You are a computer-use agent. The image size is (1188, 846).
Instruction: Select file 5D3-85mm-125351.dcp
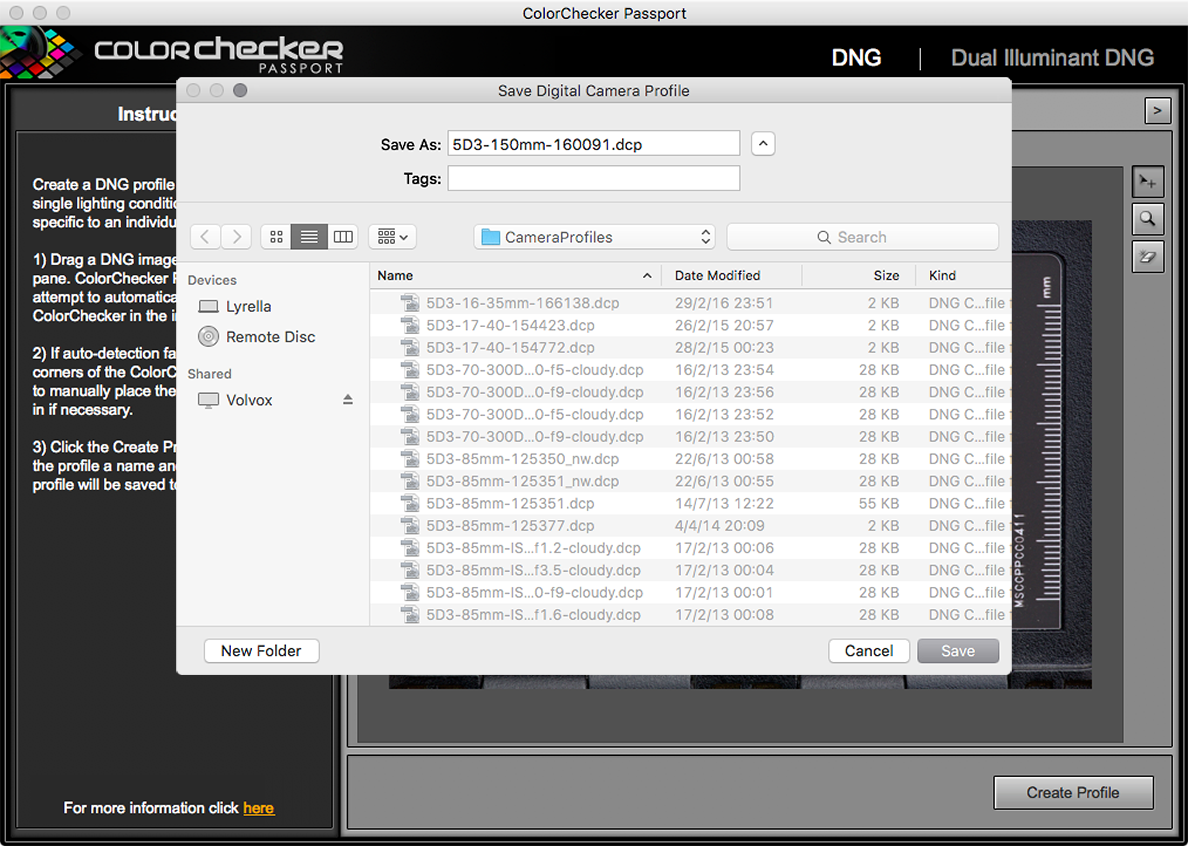point(690,504)
